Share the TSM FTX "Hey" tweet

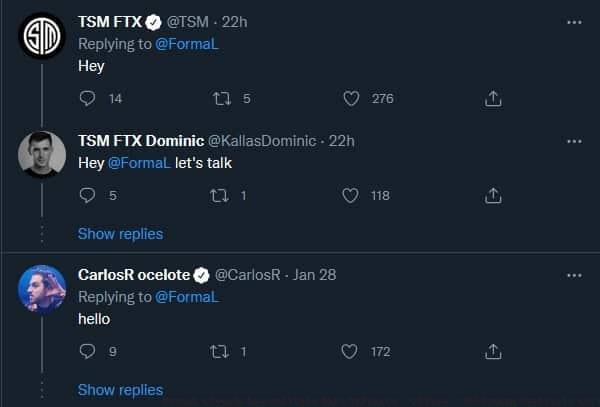pos(492,98)
